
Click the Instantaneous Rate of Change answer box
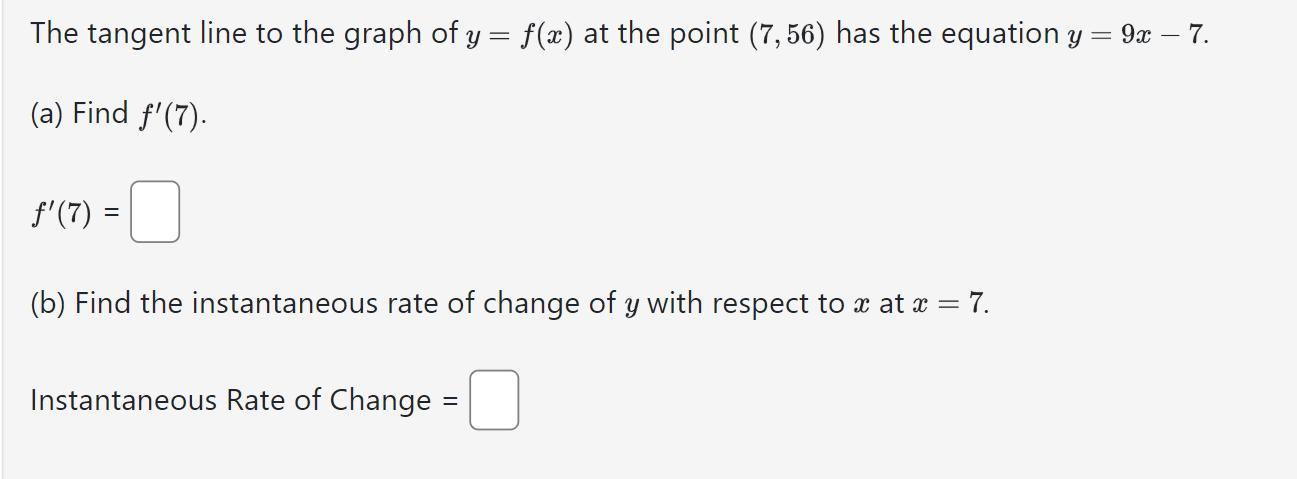[x=494, y=400]
